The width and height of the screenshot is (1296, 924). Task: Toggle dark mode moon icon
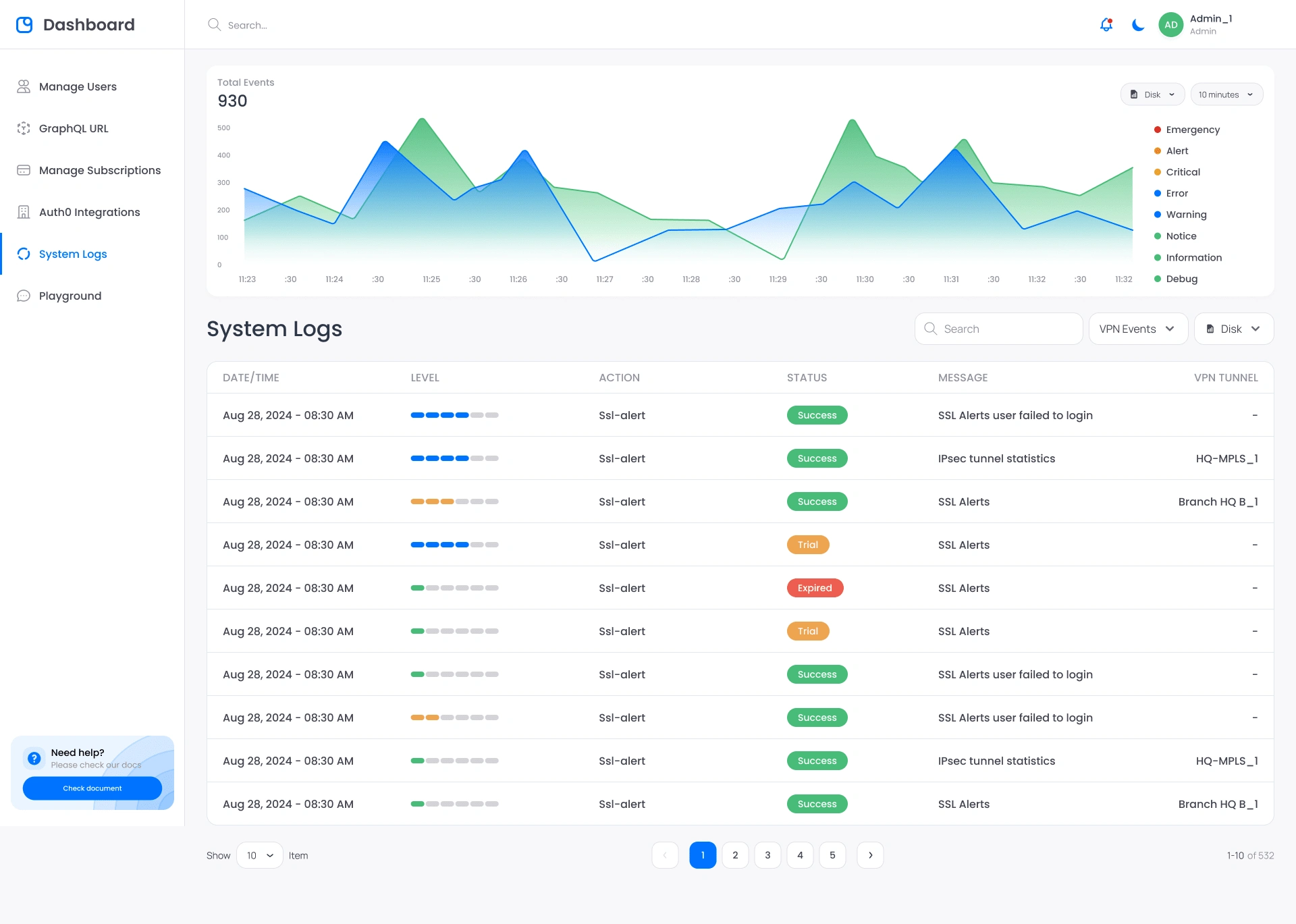tap(1138, 25)
